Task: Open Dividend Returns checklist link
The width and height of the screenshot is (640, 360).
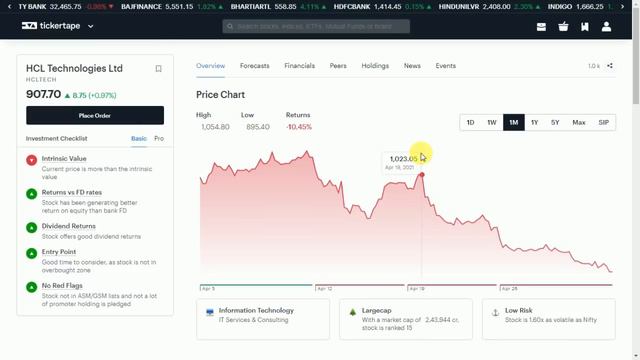Action: (69, 226)
